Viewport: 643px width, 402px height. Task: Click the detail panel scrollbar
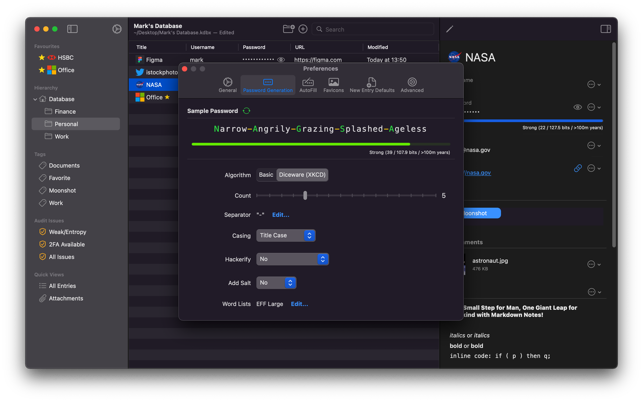click(x=614, y=144)
